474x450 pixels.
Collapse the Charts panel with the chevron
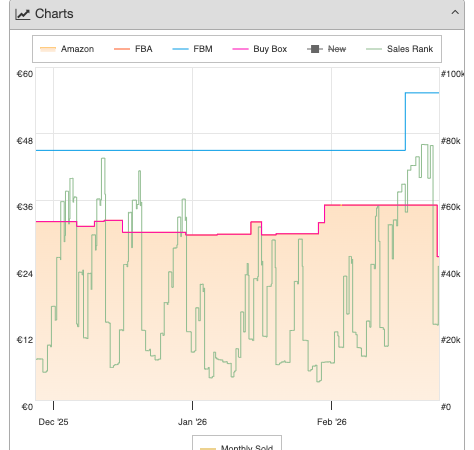click(x=455, y=13)
